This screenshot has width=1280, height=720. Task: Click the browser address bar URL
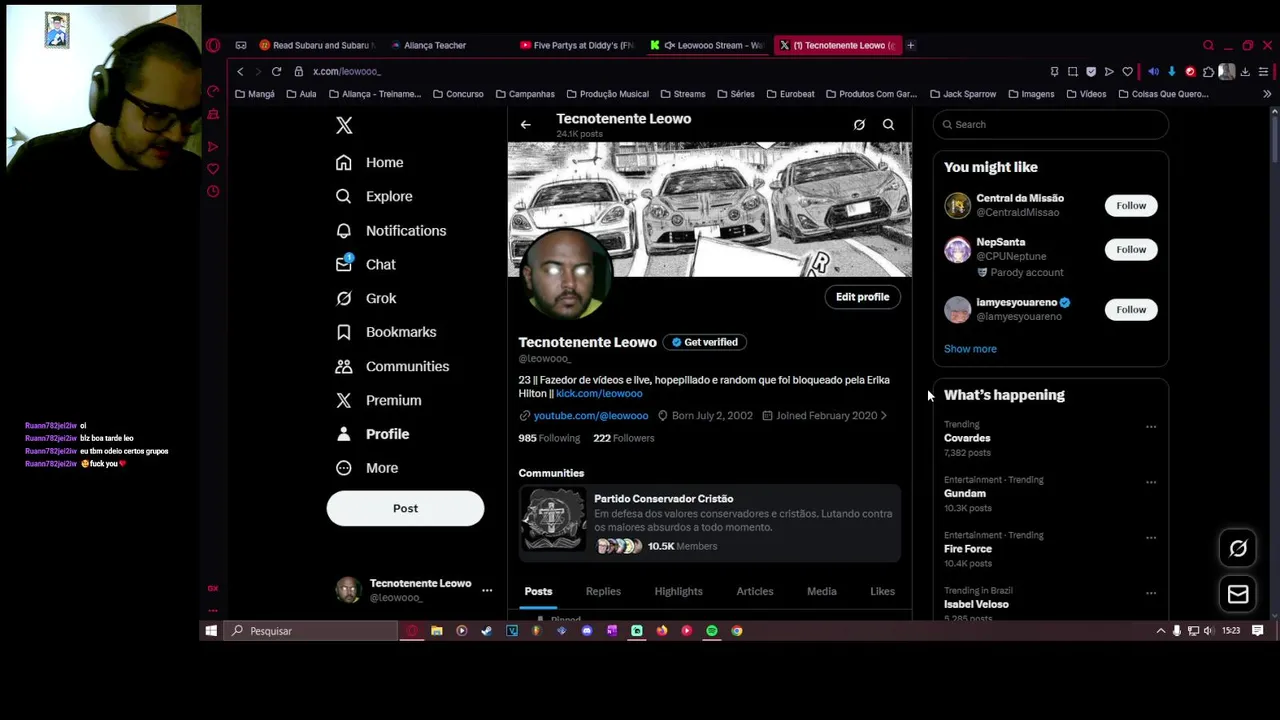point(346,71)
